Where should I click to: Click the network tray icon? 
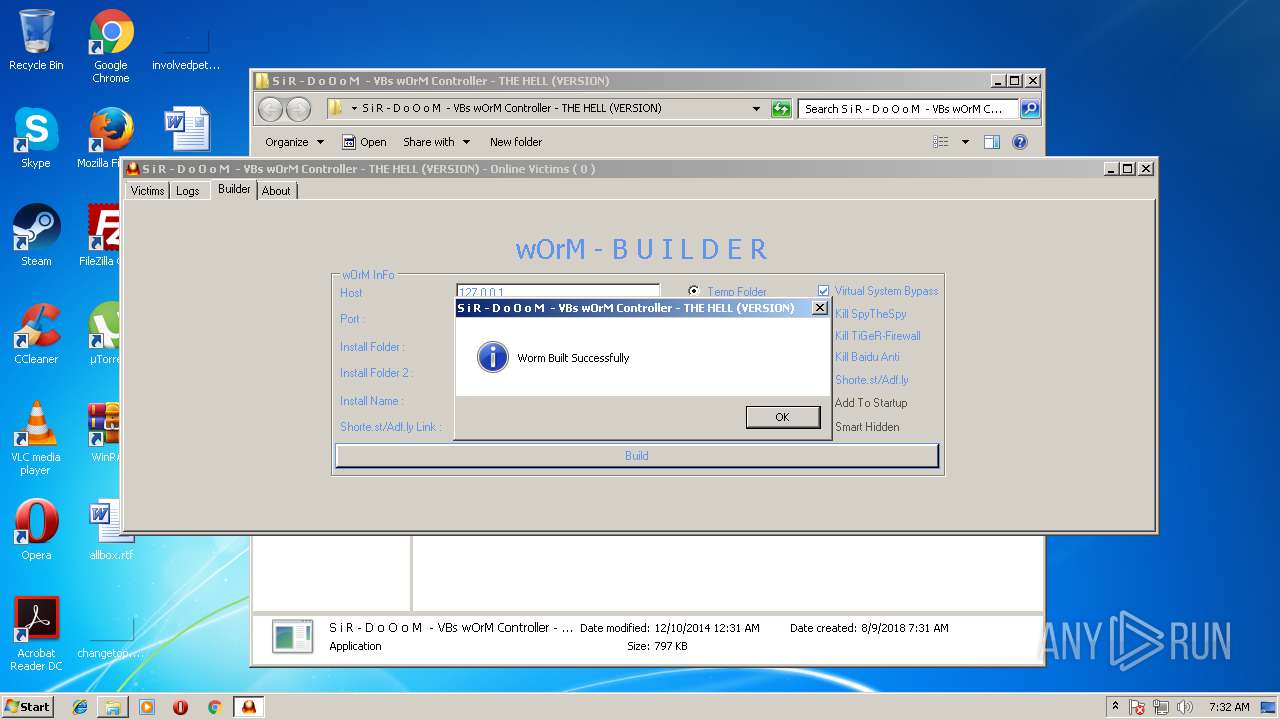click(1162, 707)
